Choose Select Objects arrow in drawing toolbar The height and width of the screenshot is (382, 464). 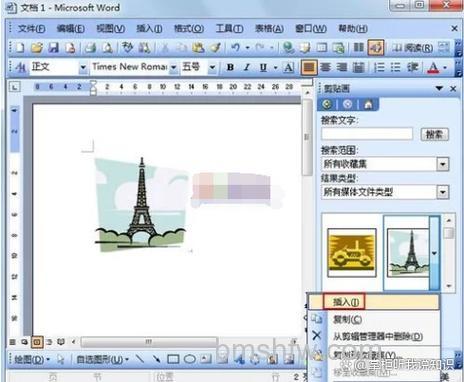click(61, 359)
